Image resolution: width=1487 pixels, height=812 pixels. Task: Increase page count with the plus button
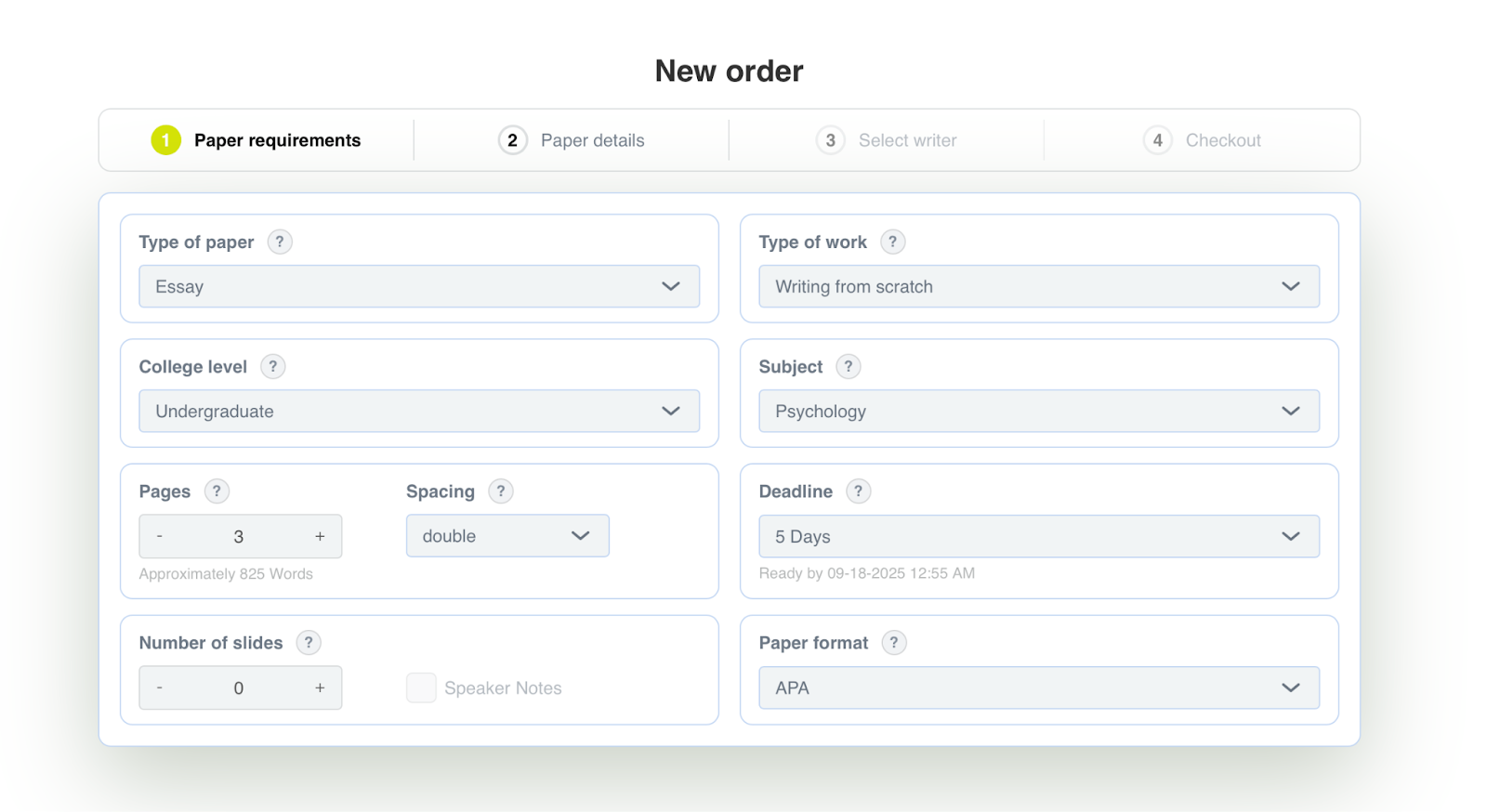[x=319, y=536]
